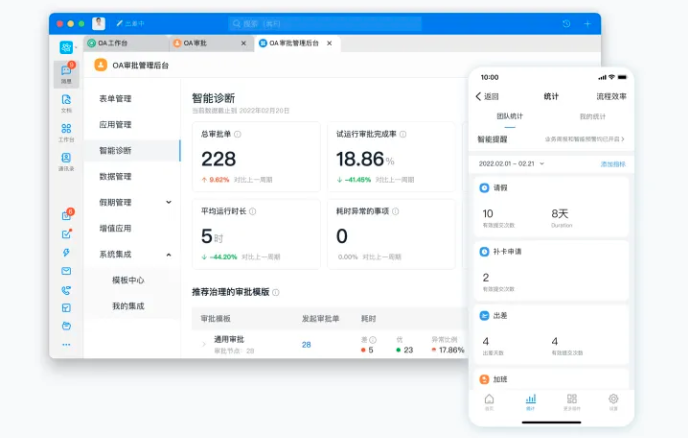Screen dimensions: 688x438
Task: Click the search field in title bar
Action: tap(325, 24)
